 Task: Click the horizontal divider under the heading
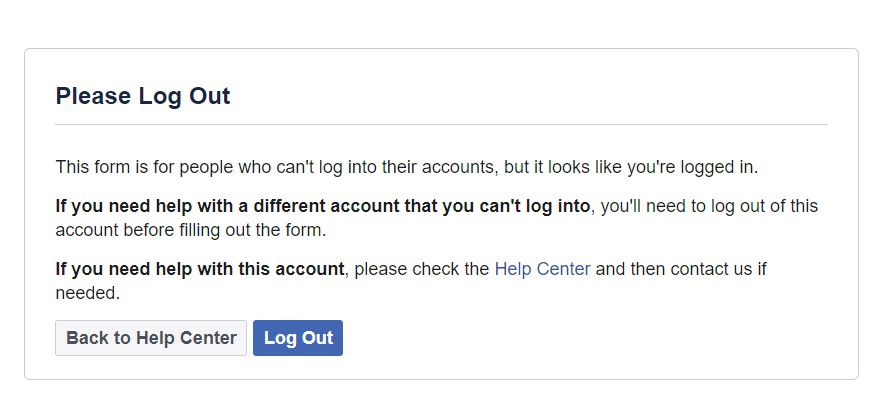(x=441, y=124)
